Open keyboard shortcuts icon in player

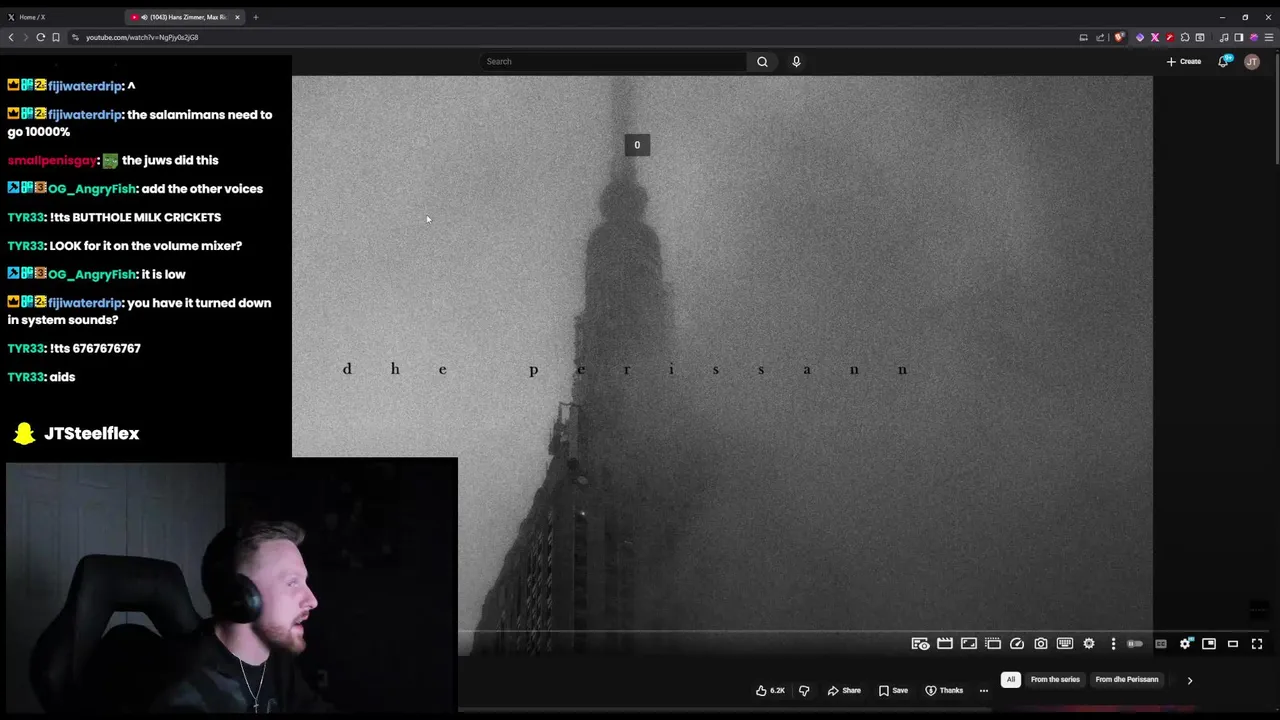tap(1065, 644)
